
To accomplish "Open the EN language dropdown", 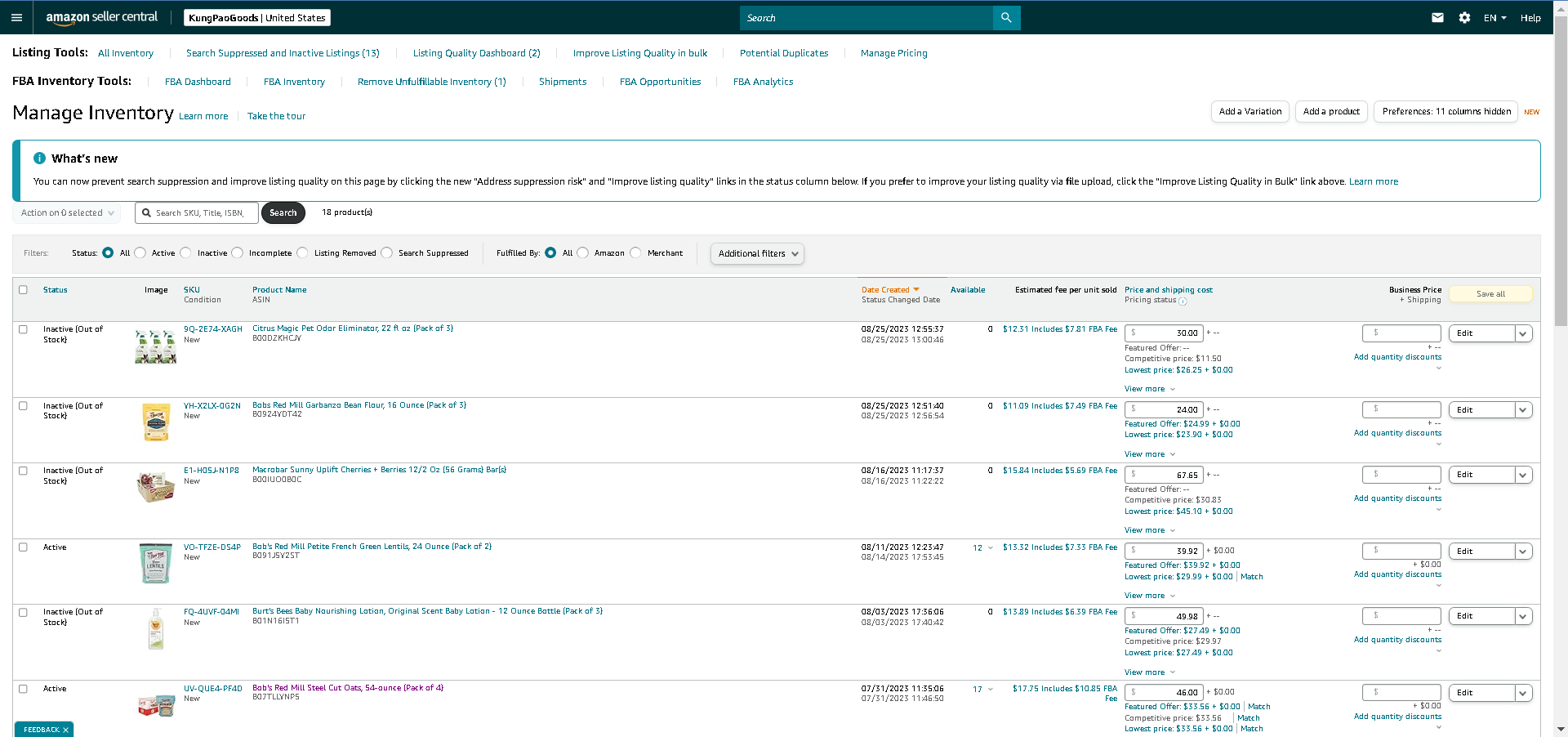I will 1494,18.
